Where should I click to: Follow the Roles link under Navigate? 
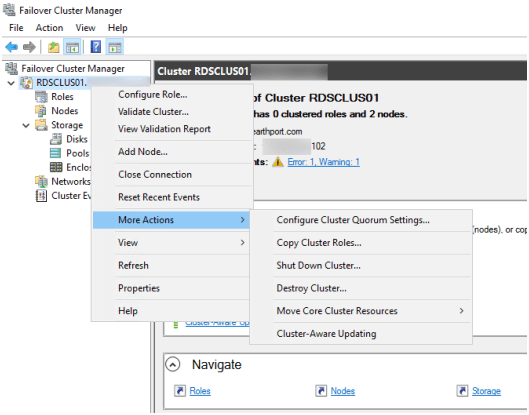(200, 391)
